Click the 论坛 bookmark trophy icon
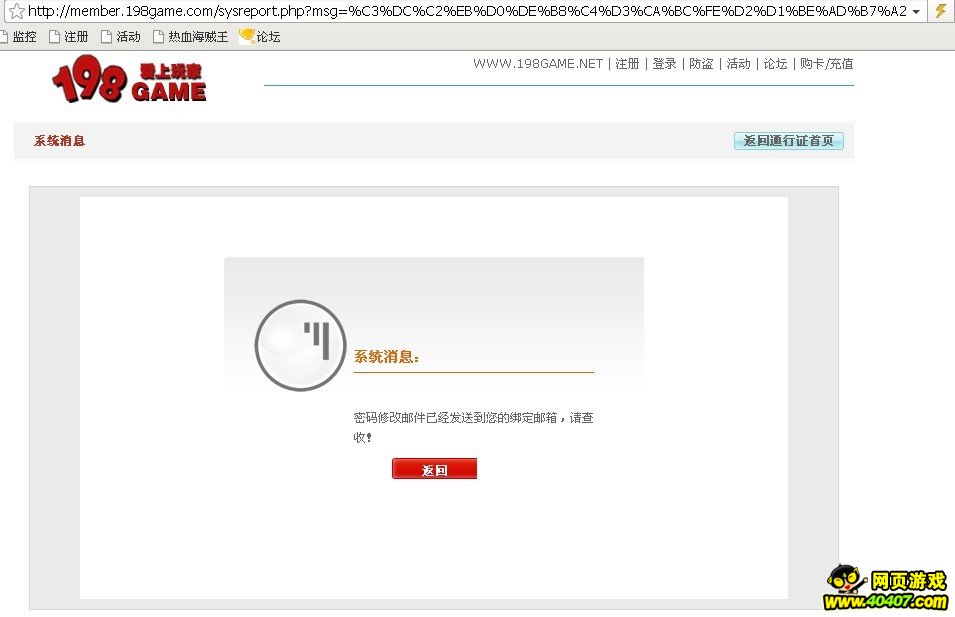The width and height of the screenshot is (955, 617). [247, 37]
